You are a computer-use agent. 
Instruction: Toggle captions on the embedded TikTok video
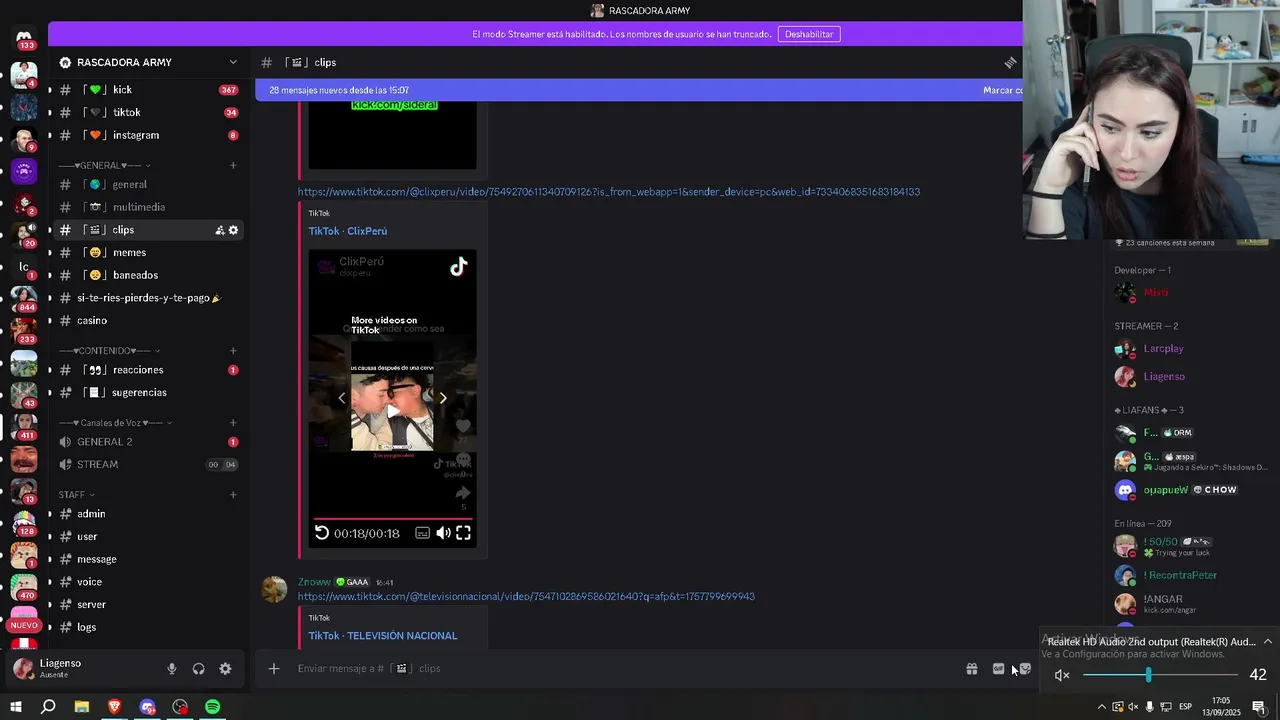(x=423, y=533)
